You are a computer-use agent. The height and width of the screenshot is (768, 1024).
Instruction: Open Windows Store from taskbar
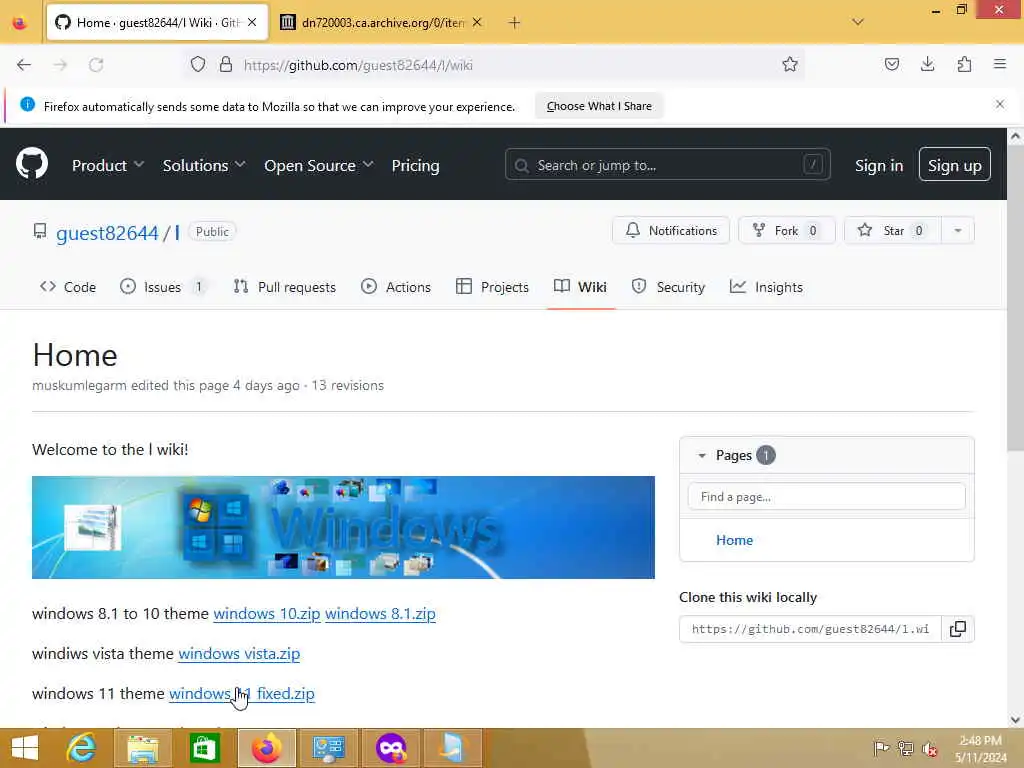204,748
